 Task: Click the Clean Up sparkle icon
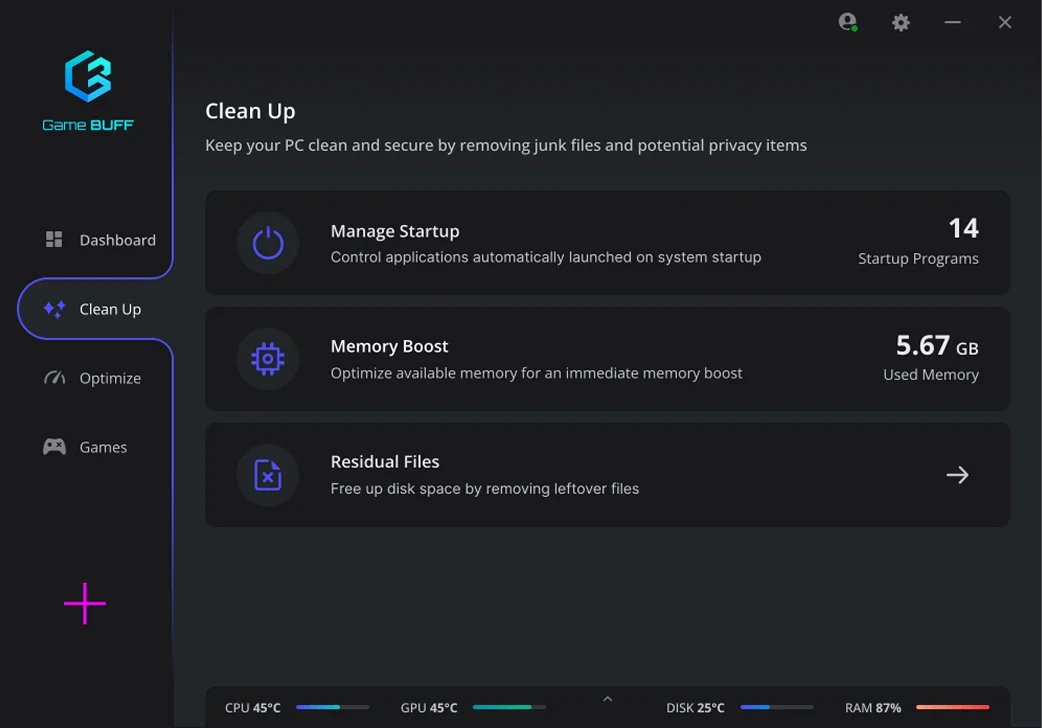54,309
